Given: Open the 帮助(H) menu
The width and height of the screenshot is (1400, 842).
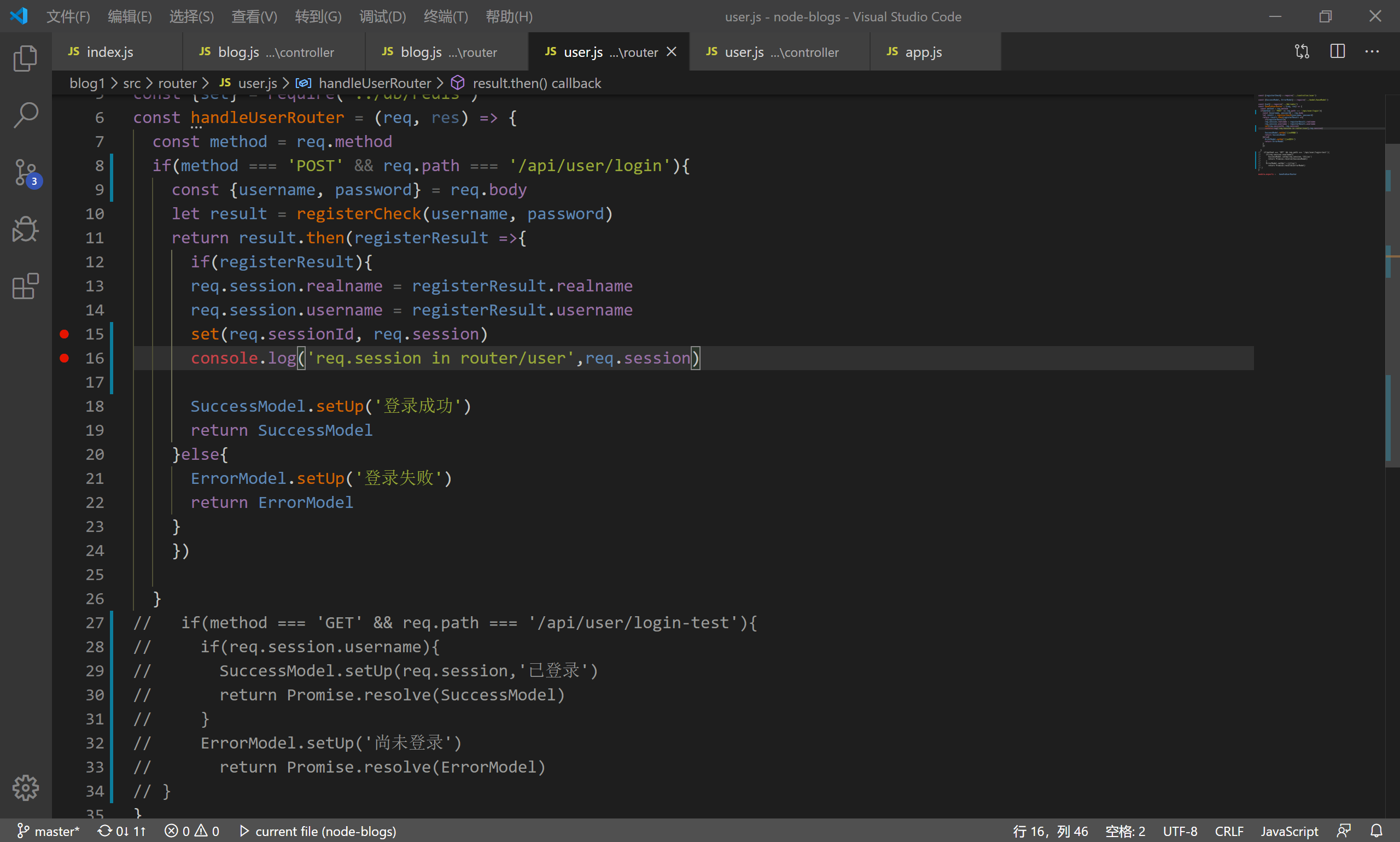Looking at the screenshot, I should [509, 16].
